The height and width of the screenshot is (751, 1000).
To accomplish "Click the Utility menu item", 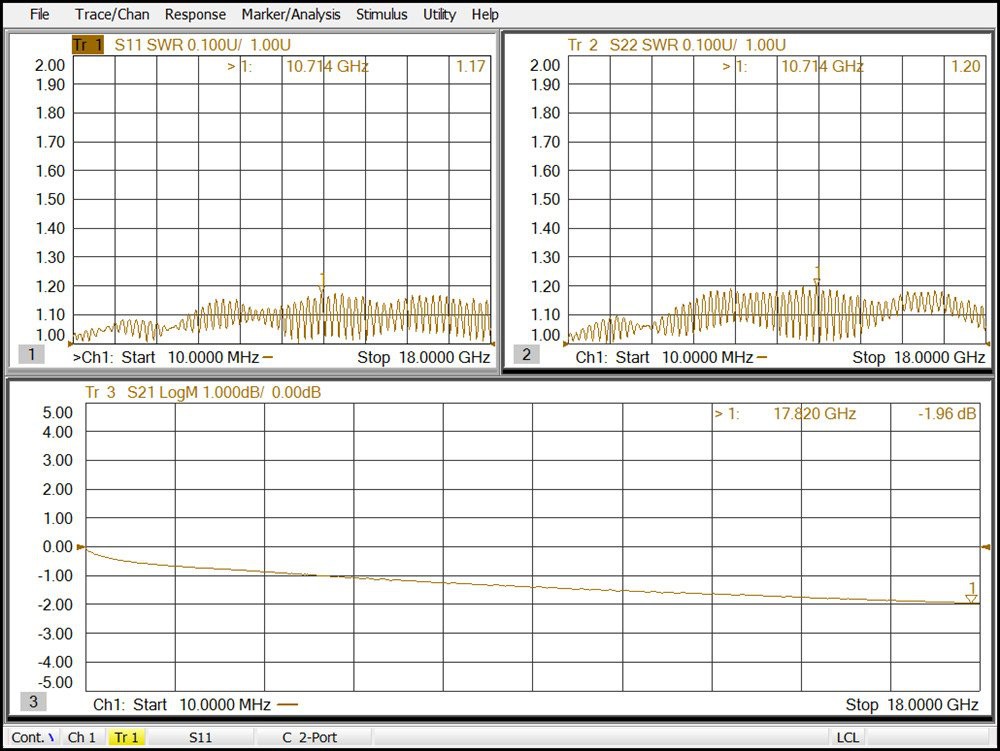I will coord(439,14).
